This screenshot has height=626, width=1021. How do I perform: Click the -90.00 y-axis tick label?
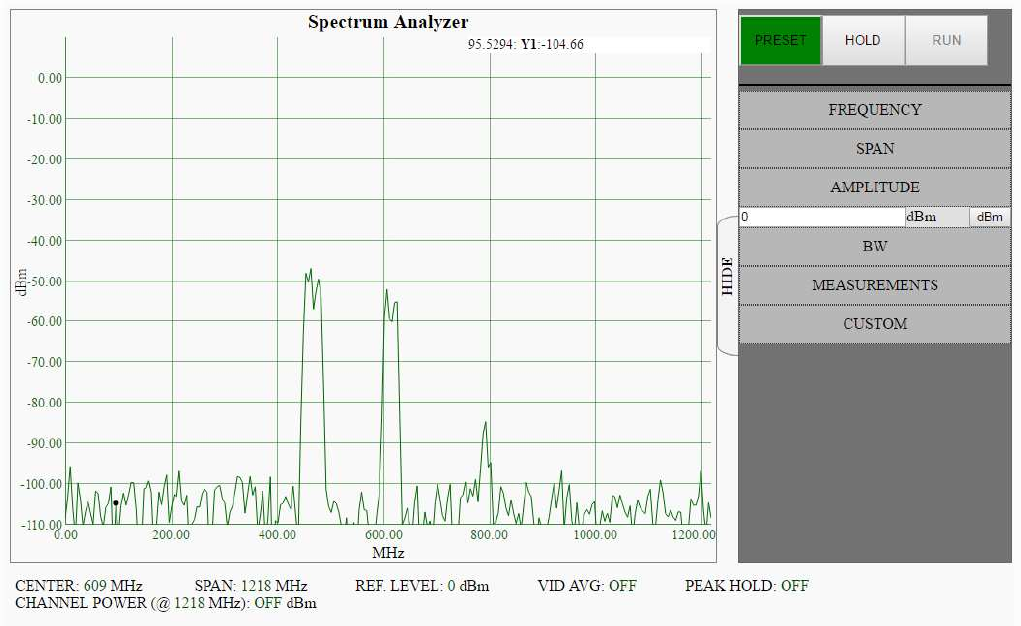[x=45, y=444]
